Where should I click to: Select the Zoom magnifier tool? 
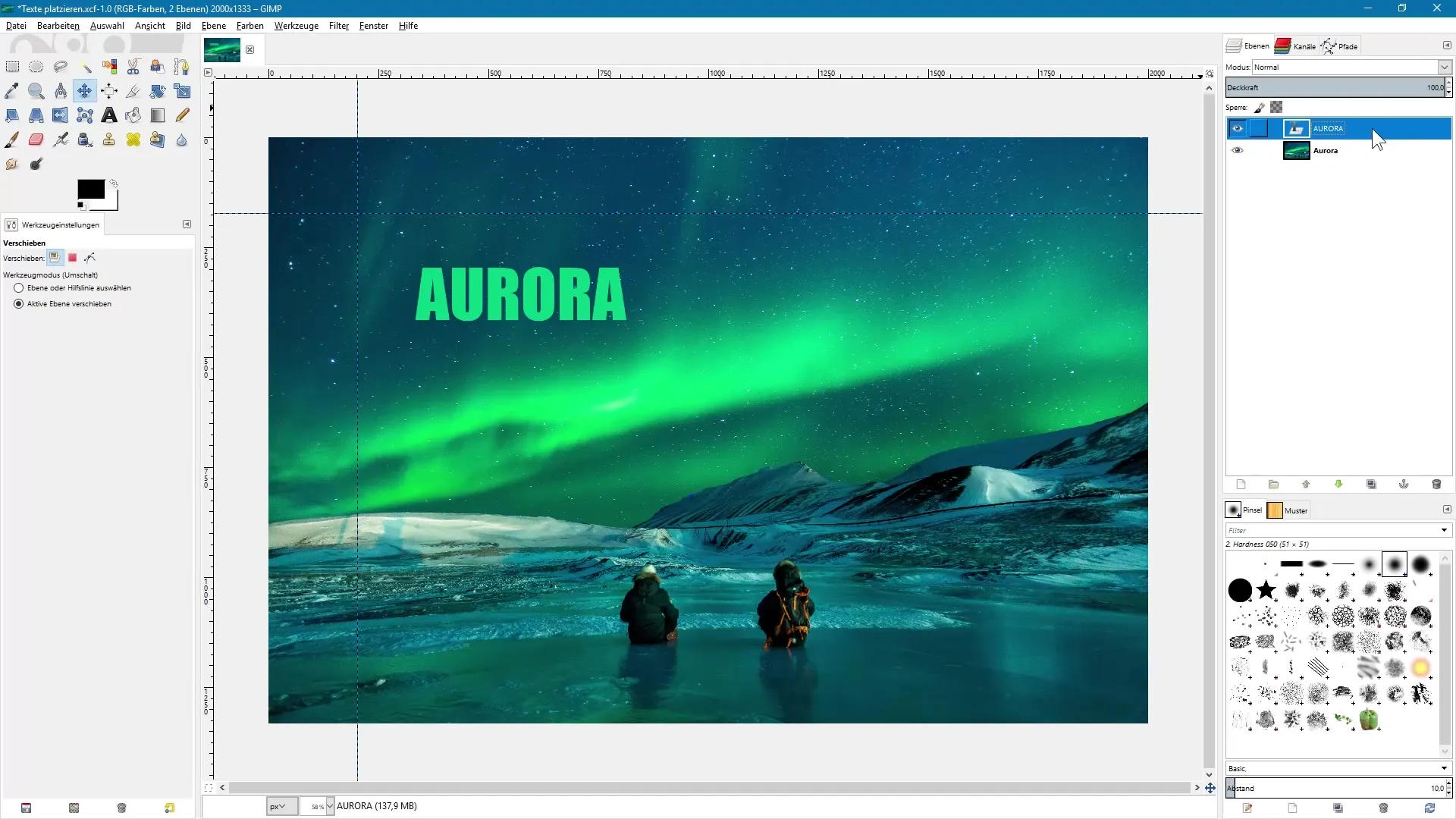36,91
